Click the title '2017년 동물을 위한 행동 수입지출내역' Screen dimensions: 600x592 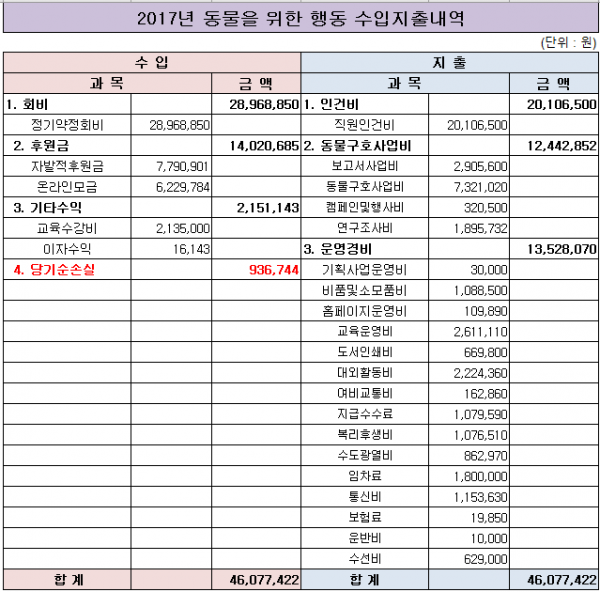coord(300,19)
